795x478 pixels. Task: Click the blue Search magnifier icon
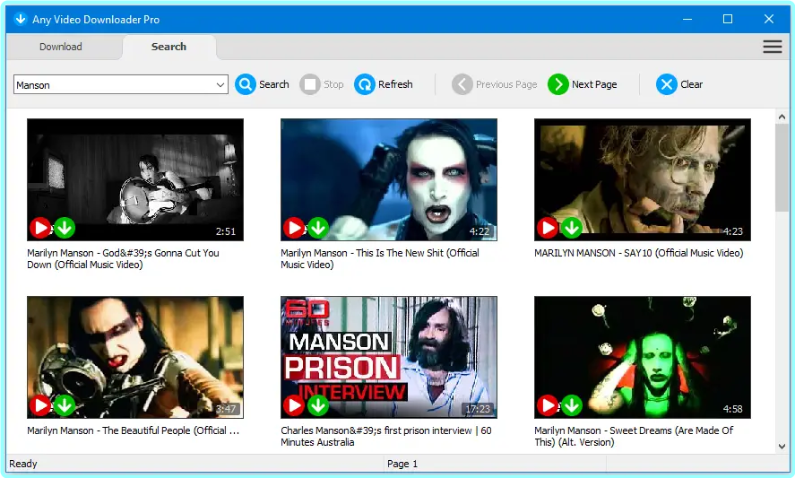tap(245, 85)
